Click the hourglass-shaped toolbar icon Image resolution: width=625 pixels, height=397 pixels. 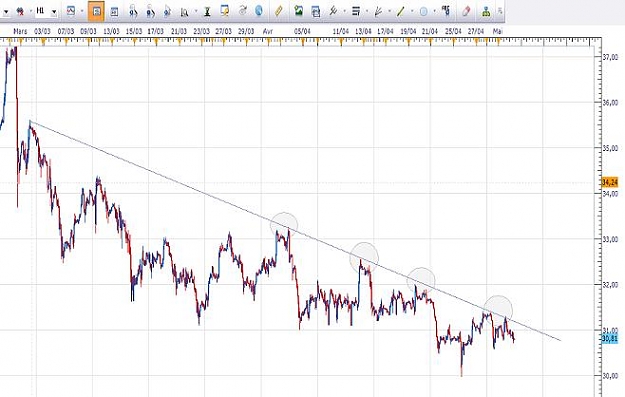[207, 12]
